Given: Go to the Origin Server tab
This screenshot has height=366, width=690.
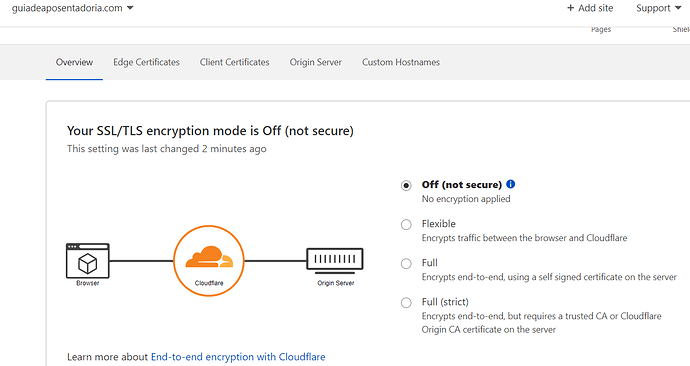Looking at the screenshot, I should [316, 62].
